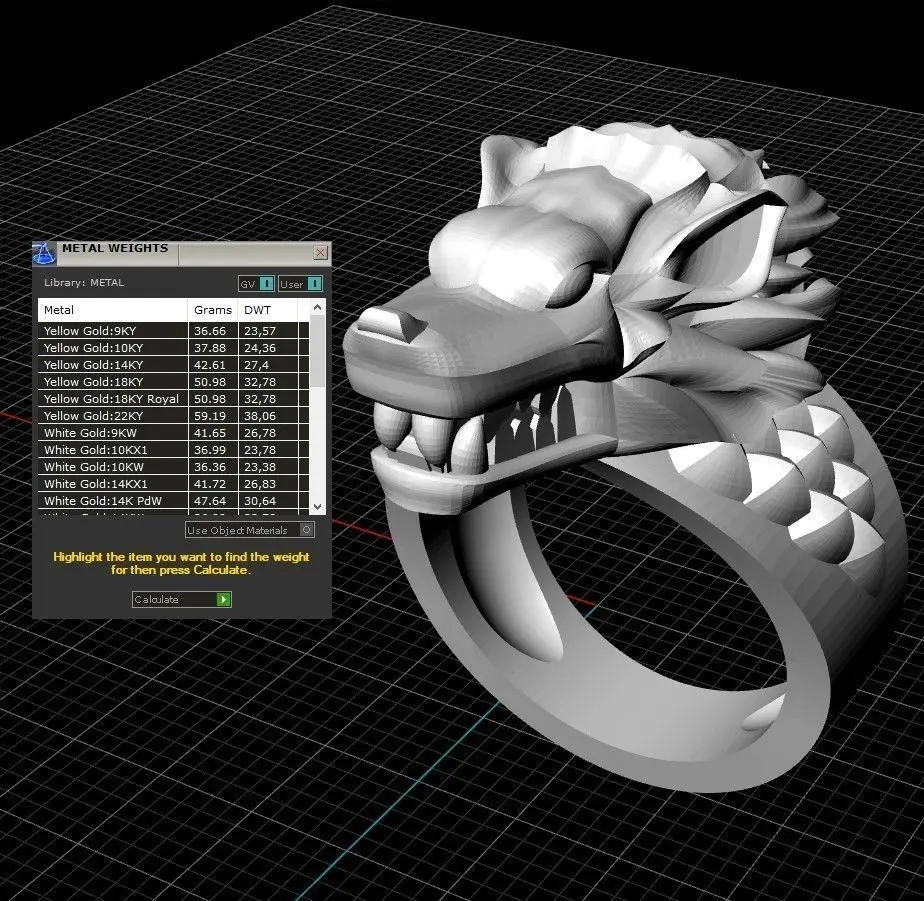
Task: Click the 36.99 grams value
Action: (210, 450)
